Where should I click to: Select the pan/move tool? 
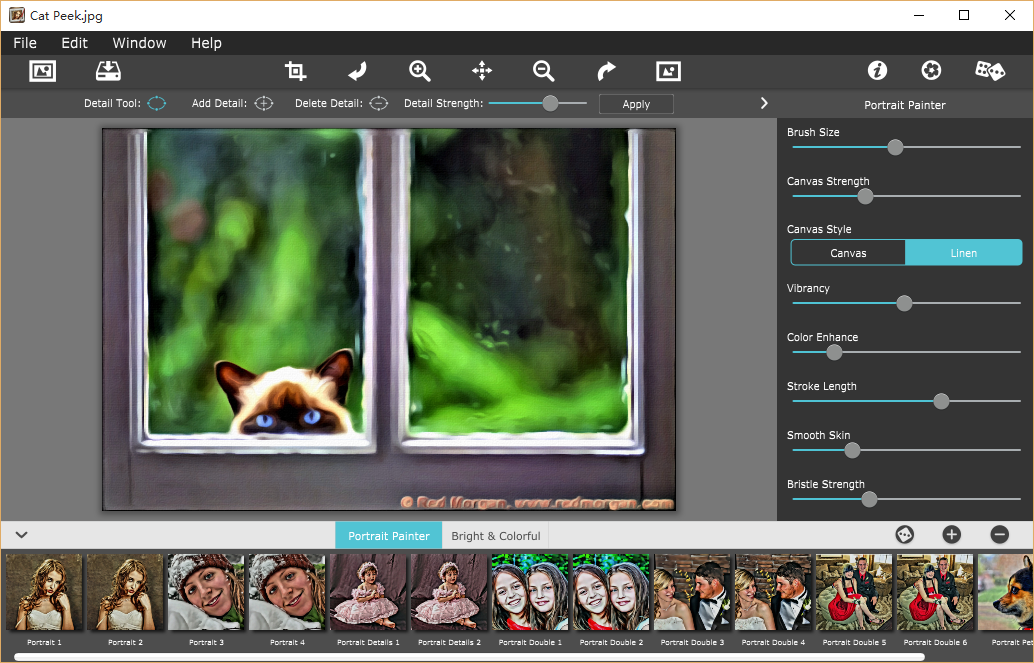(482, 71)
